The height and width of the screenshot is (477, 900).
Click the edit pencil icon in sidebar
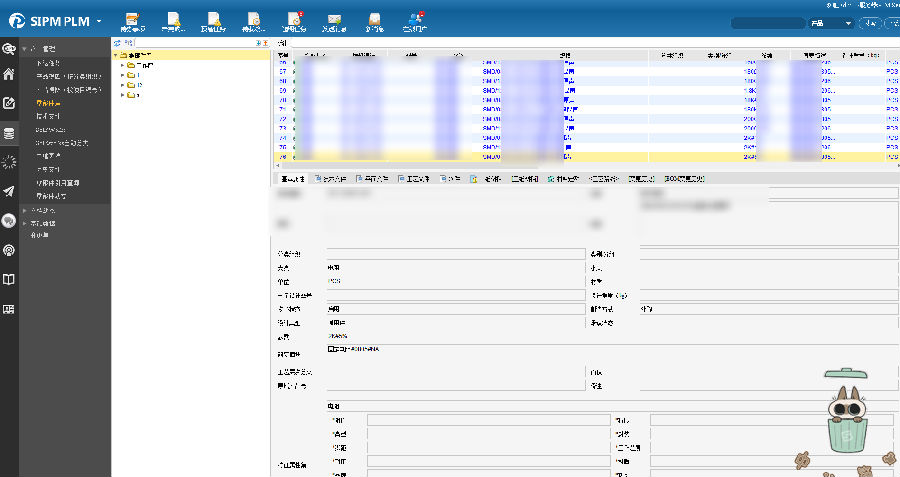[x=9, y=103]
